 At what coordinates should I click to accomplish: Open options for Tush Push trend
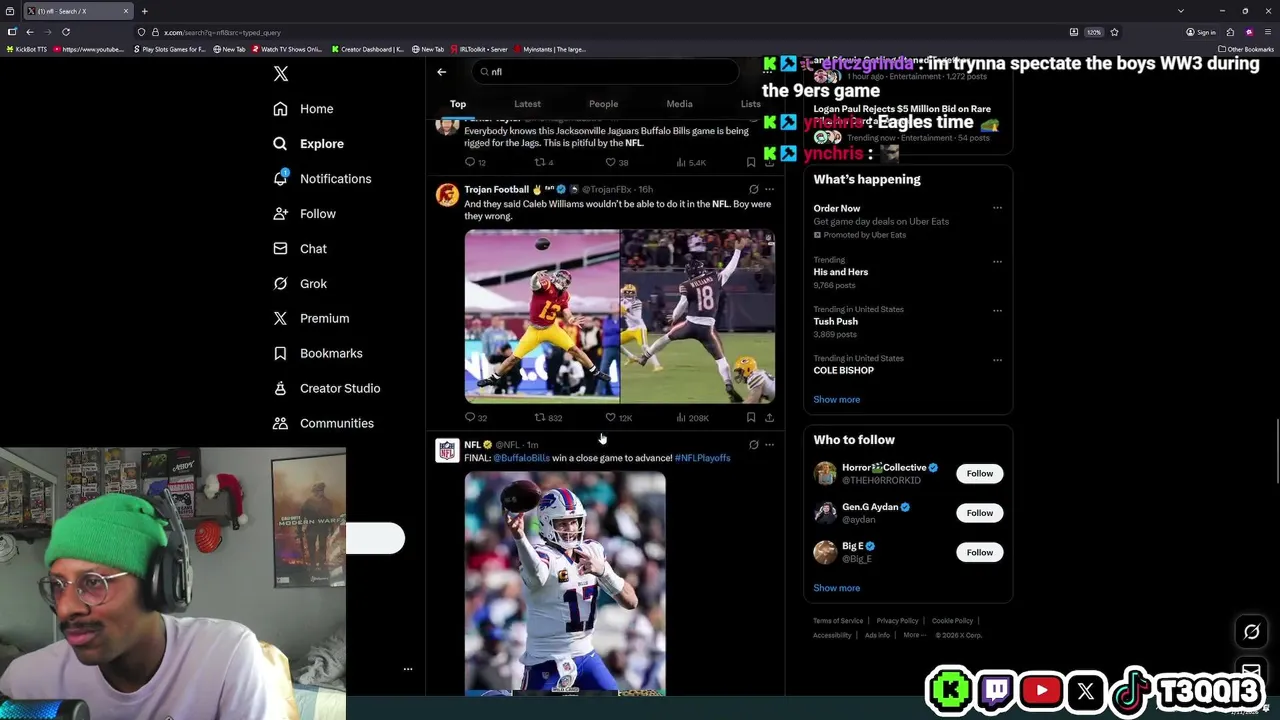tap(997, 310)
